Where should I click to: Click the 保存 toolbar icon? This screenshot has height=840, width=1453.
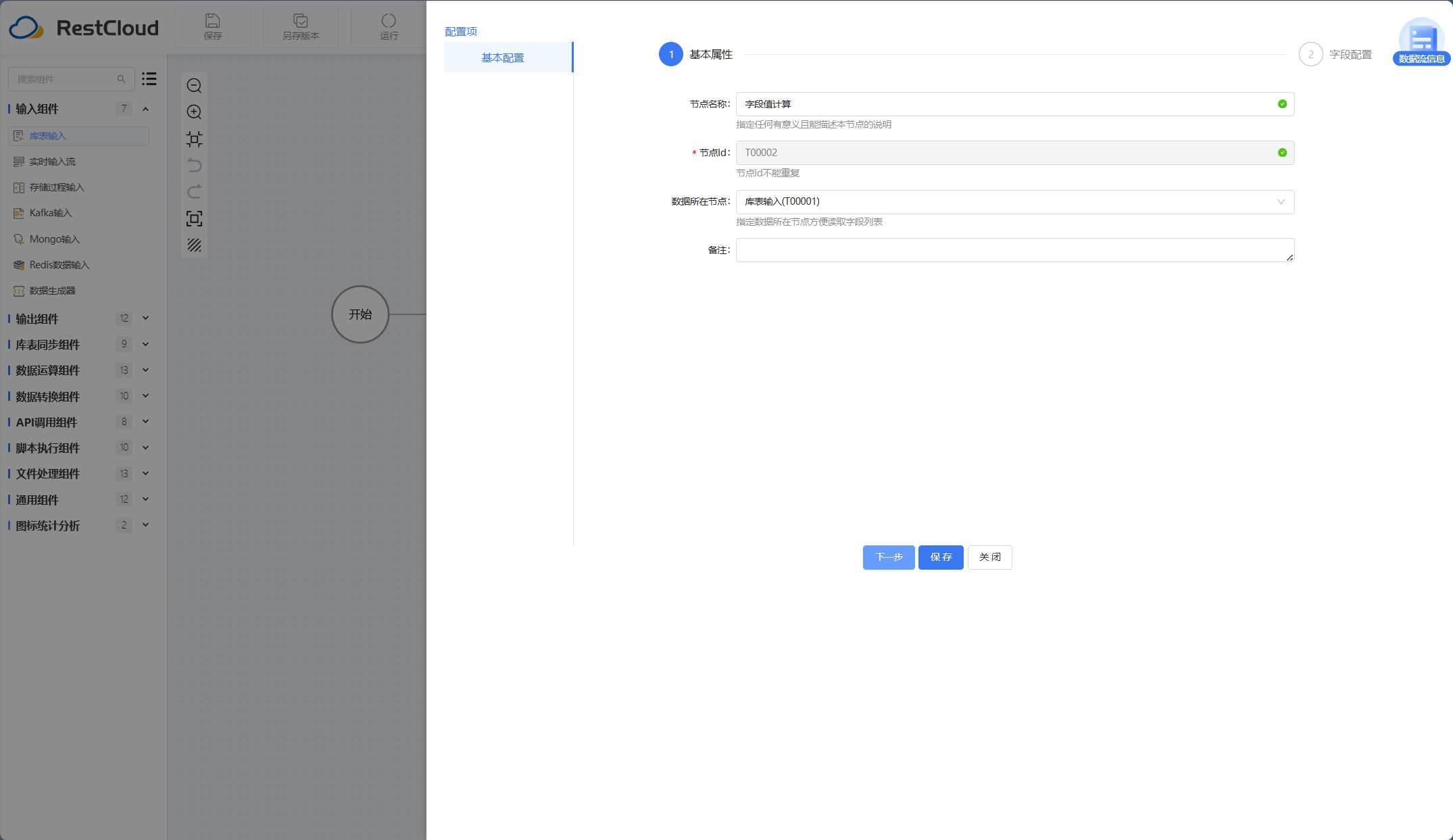tap(212, 27)
